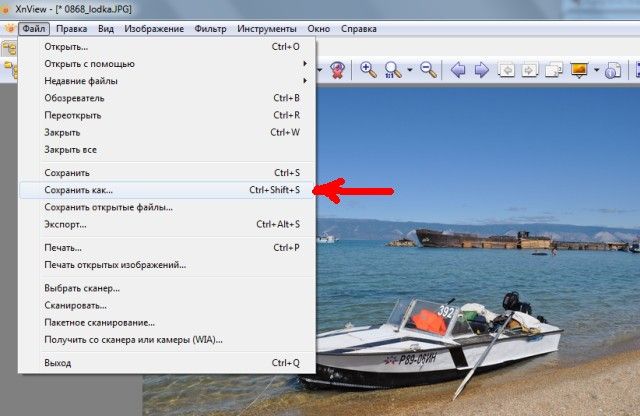Choose 'Сохранить как...' from the File menu
This screenshot has width=640, height=416.
pos(80,190)
